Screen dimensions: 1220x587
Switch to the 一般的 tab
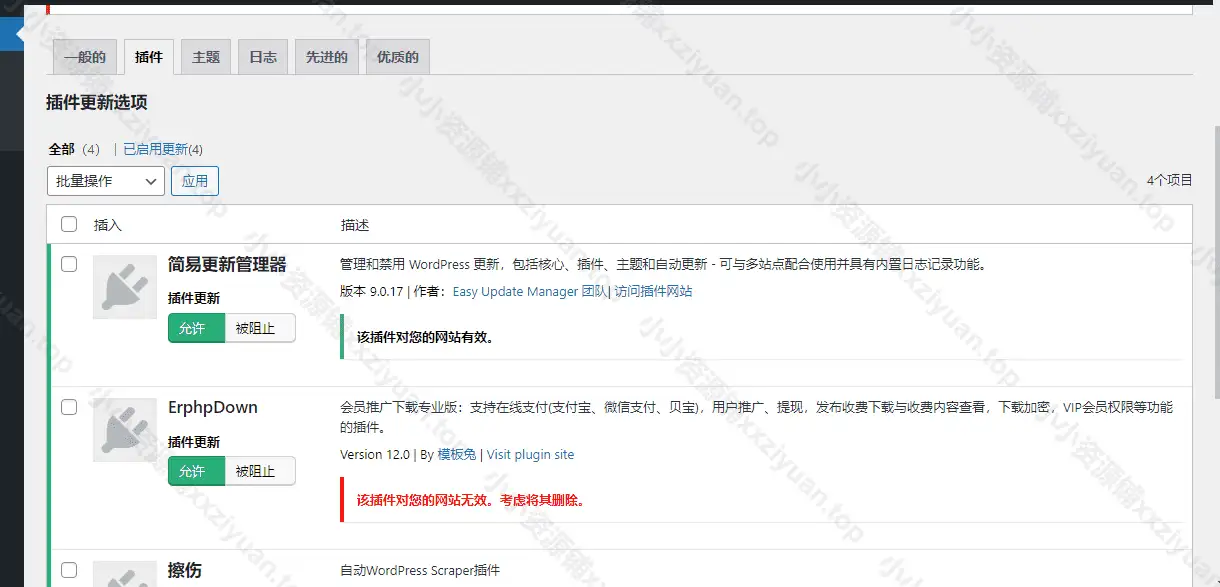click(x=85, y=57)
